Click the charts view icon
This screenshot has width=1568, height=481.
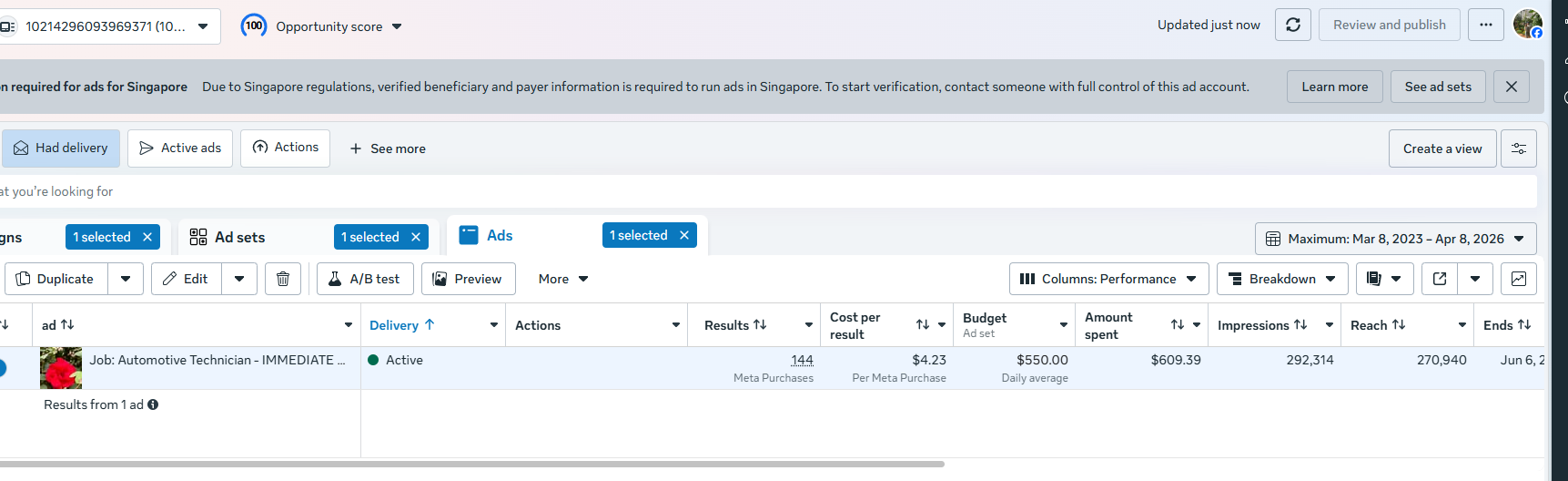pyautogui.click(x=1518, y=279)
